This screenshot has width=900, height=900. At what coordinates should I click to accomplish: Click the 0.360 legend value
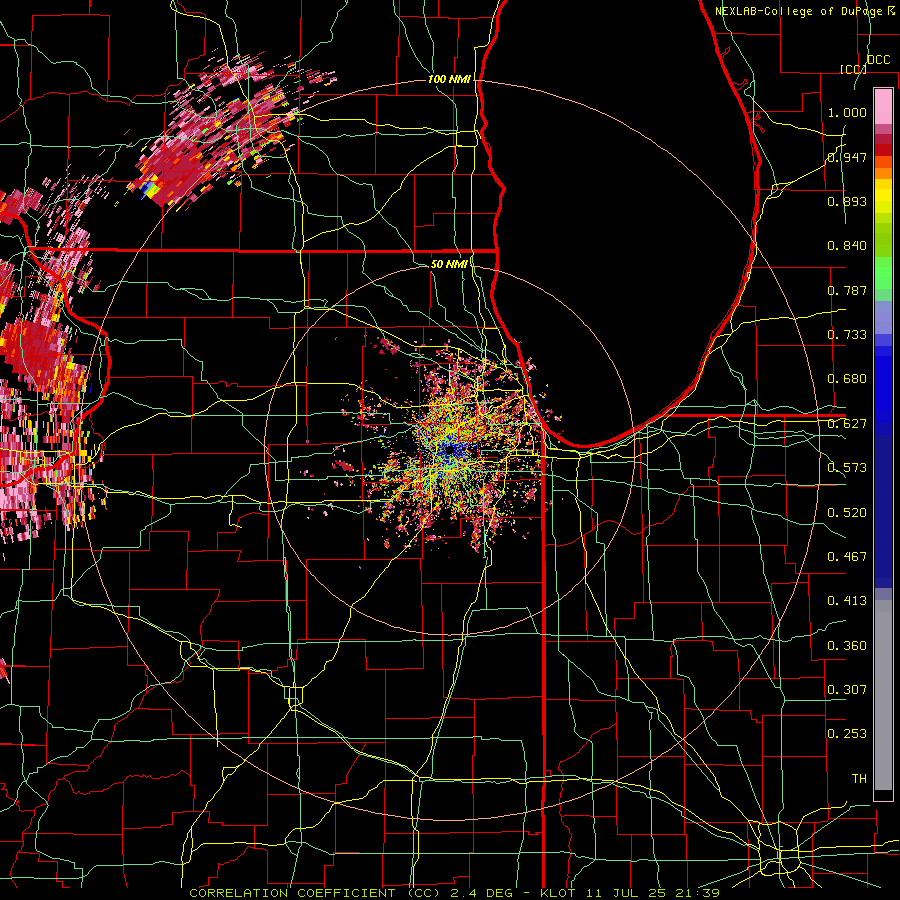click(x=847, y=646)
